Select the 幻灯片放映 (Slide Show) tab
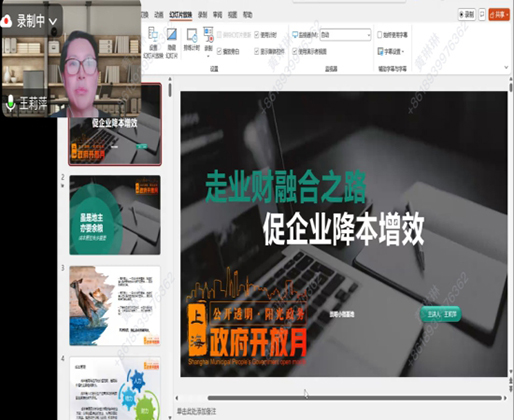Screen dimensions: 514x420 [180, 15]
